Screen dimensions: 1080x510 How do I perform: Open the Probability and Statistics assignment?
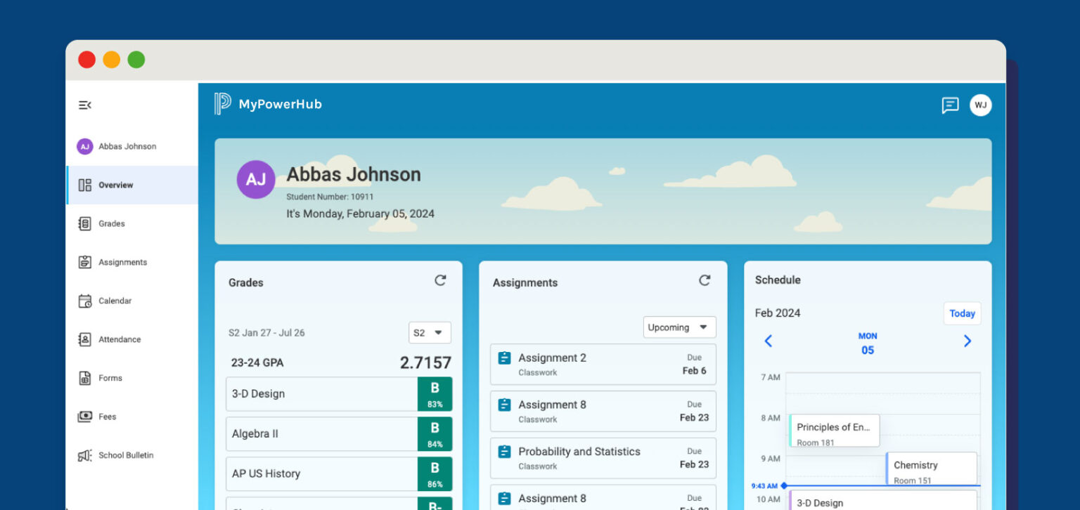tap(603, 458)
